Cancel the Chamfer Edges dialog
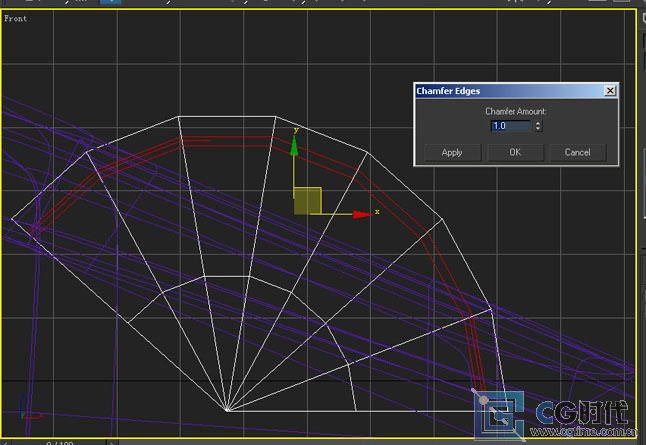Screen dimensions: 646x445 (577, 152)
